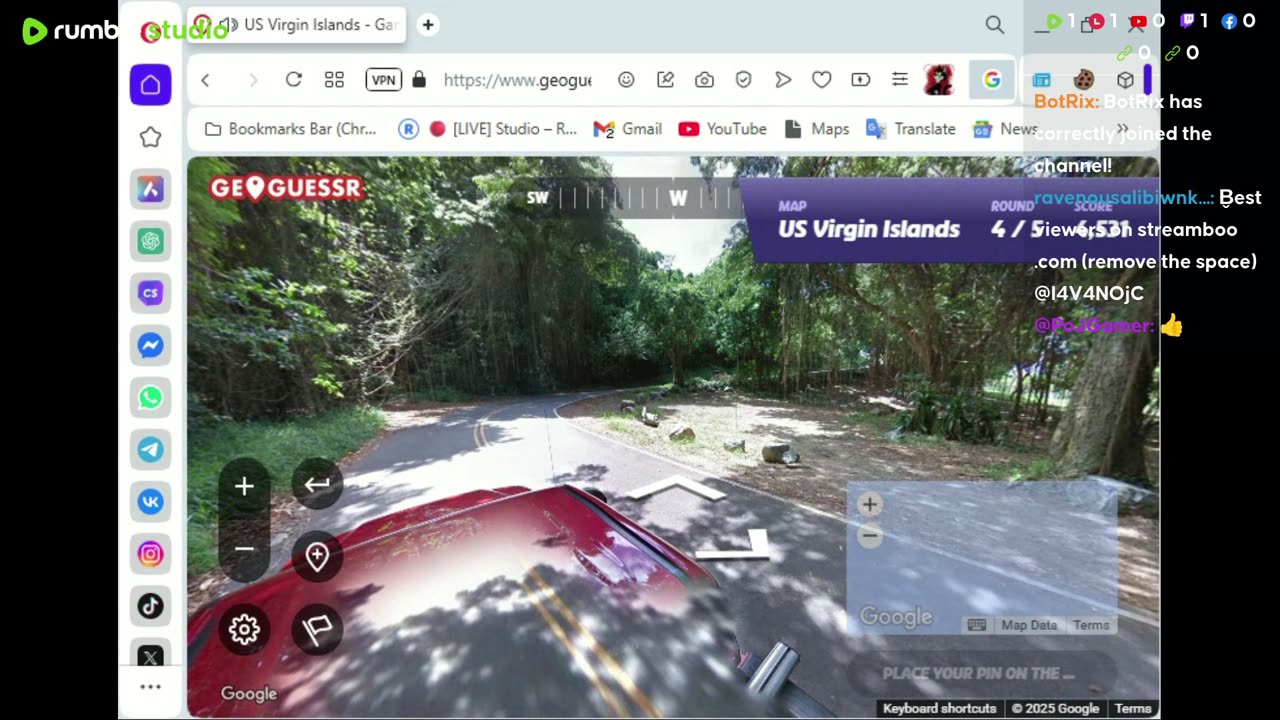Open the Bookmarks Bar folder
This screenshot has height=720, width=1280.
click(x=290, y=129)
